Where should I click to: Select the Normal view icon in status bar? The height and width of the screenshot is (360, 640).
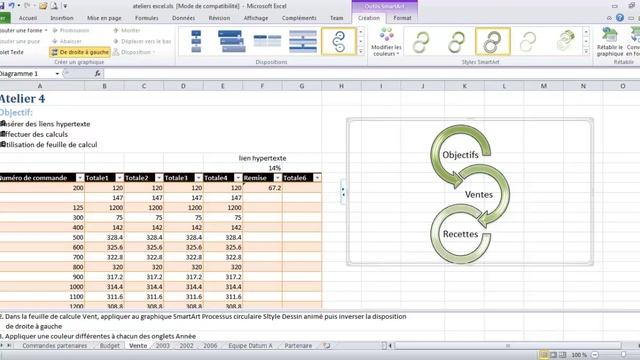tap(544, 355)
